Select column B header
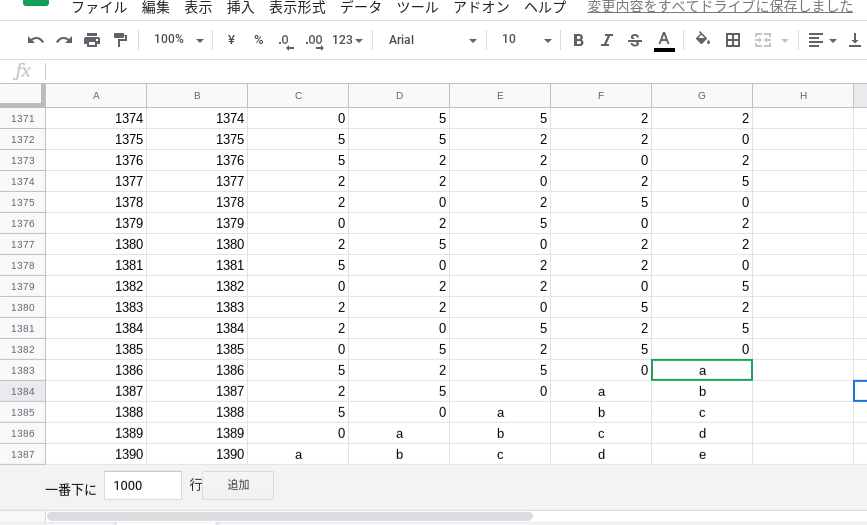Image resolution: width=867 pixels, height=525 pixels. click(197, 96)
